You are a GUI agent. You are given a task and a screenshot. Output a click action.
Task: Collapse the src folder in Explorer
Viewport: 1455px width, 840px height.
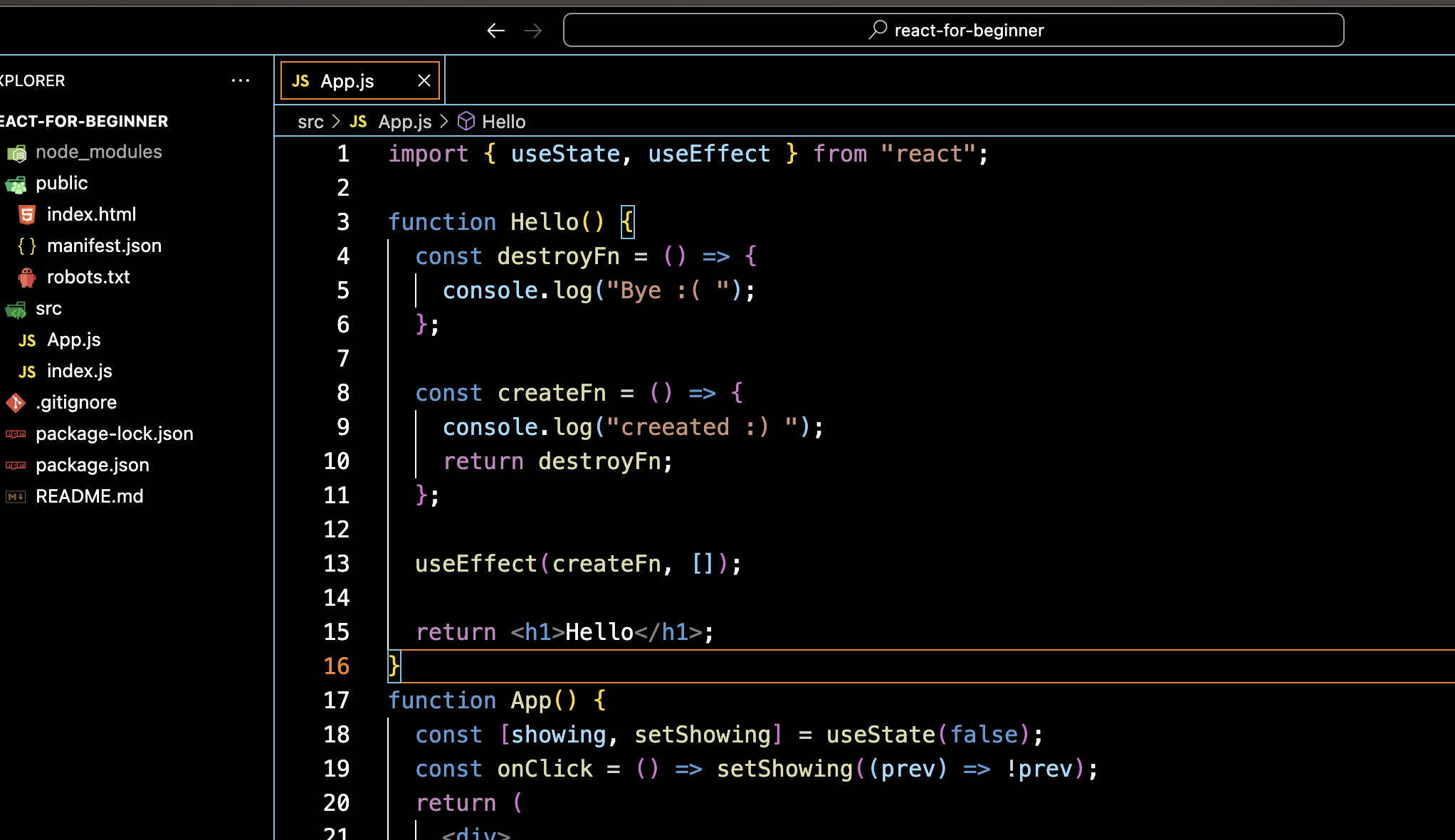coord(48,308)
